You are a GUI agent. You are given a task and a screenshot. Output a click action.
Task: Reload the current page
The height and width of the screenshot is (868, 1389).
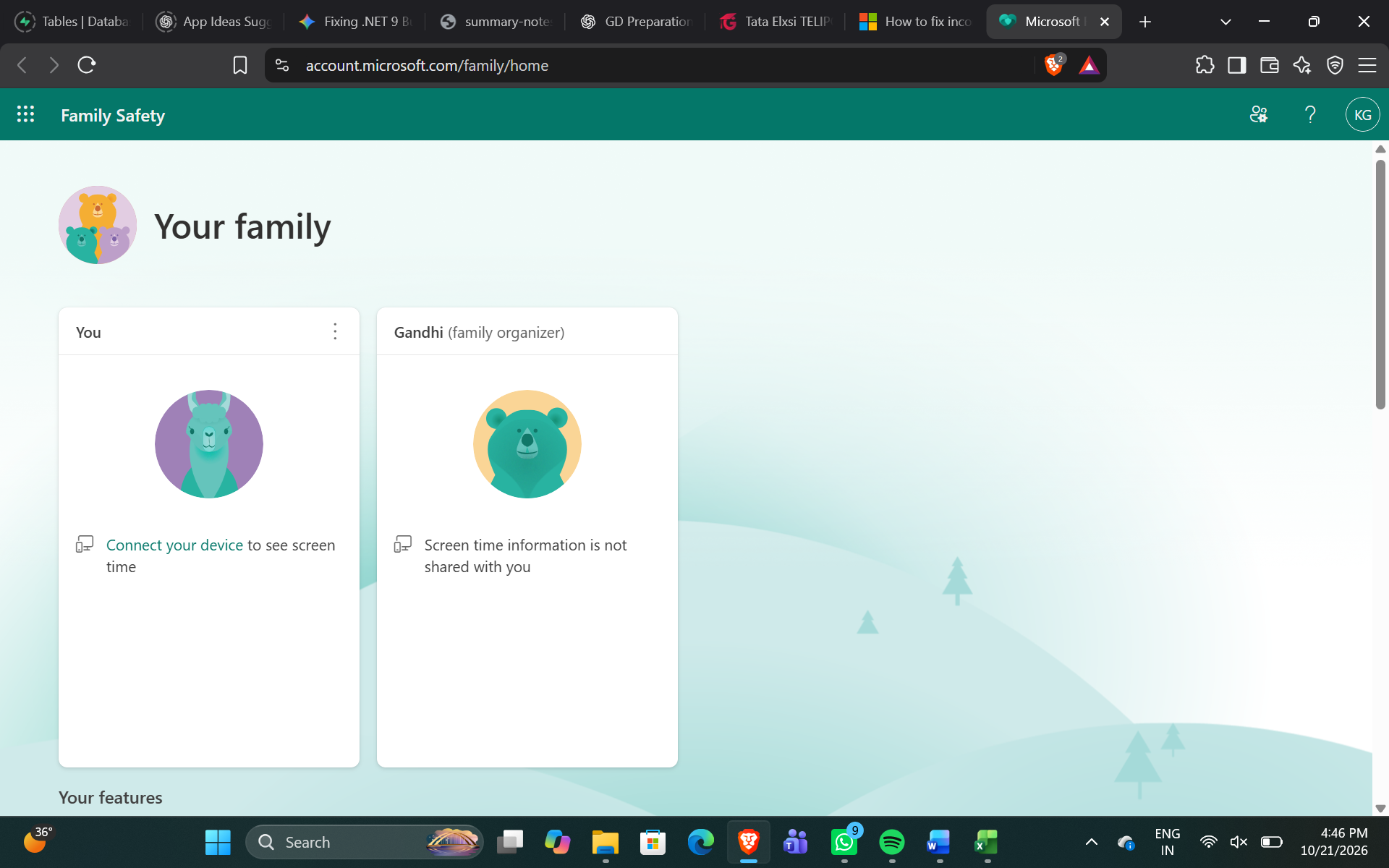point(87,65)
